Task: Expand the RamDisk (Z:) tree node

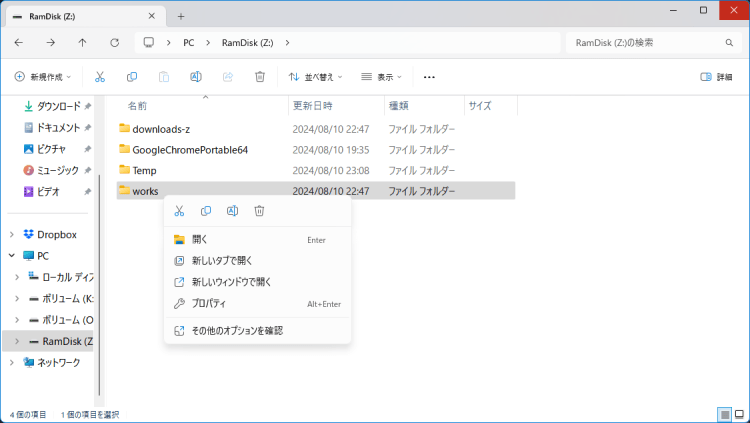Action: pos(17,341)
